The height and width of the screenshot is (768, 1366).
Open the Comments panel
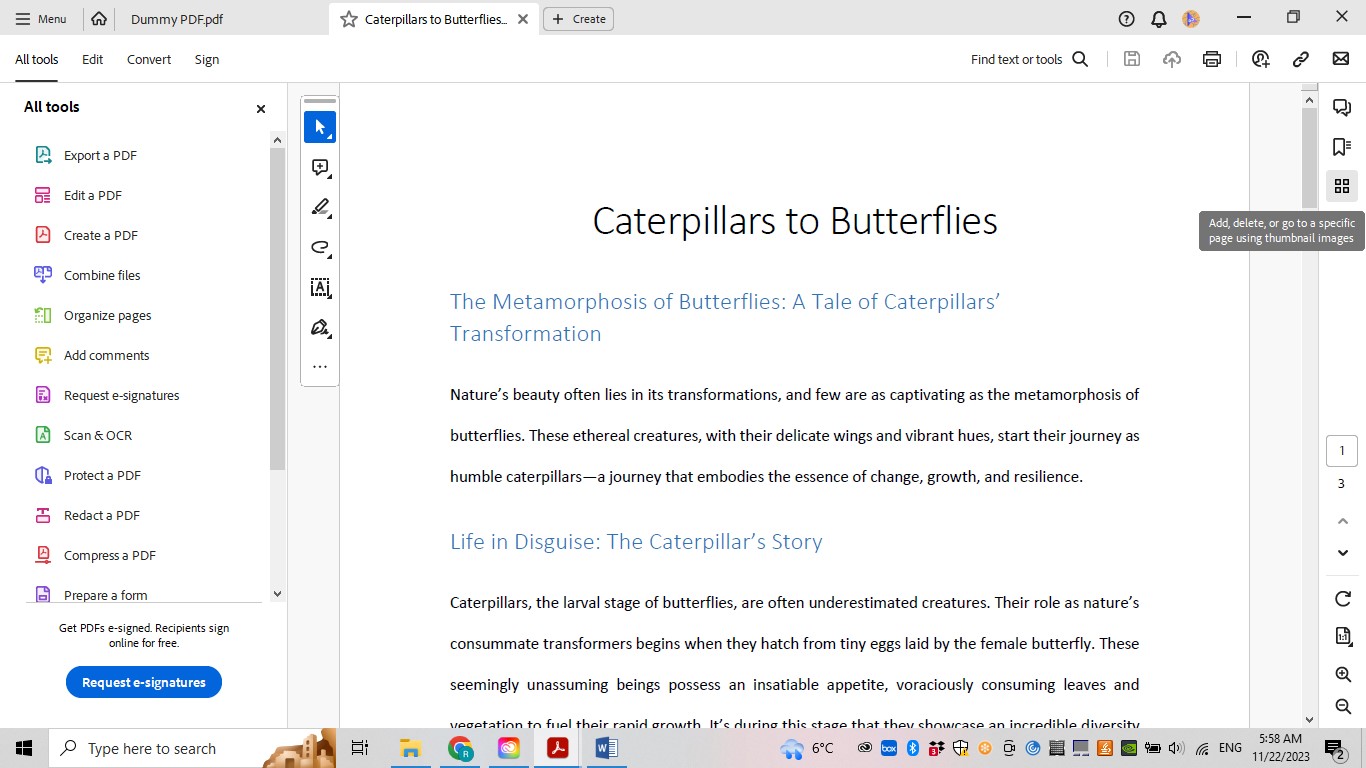tap(1341, 107)
